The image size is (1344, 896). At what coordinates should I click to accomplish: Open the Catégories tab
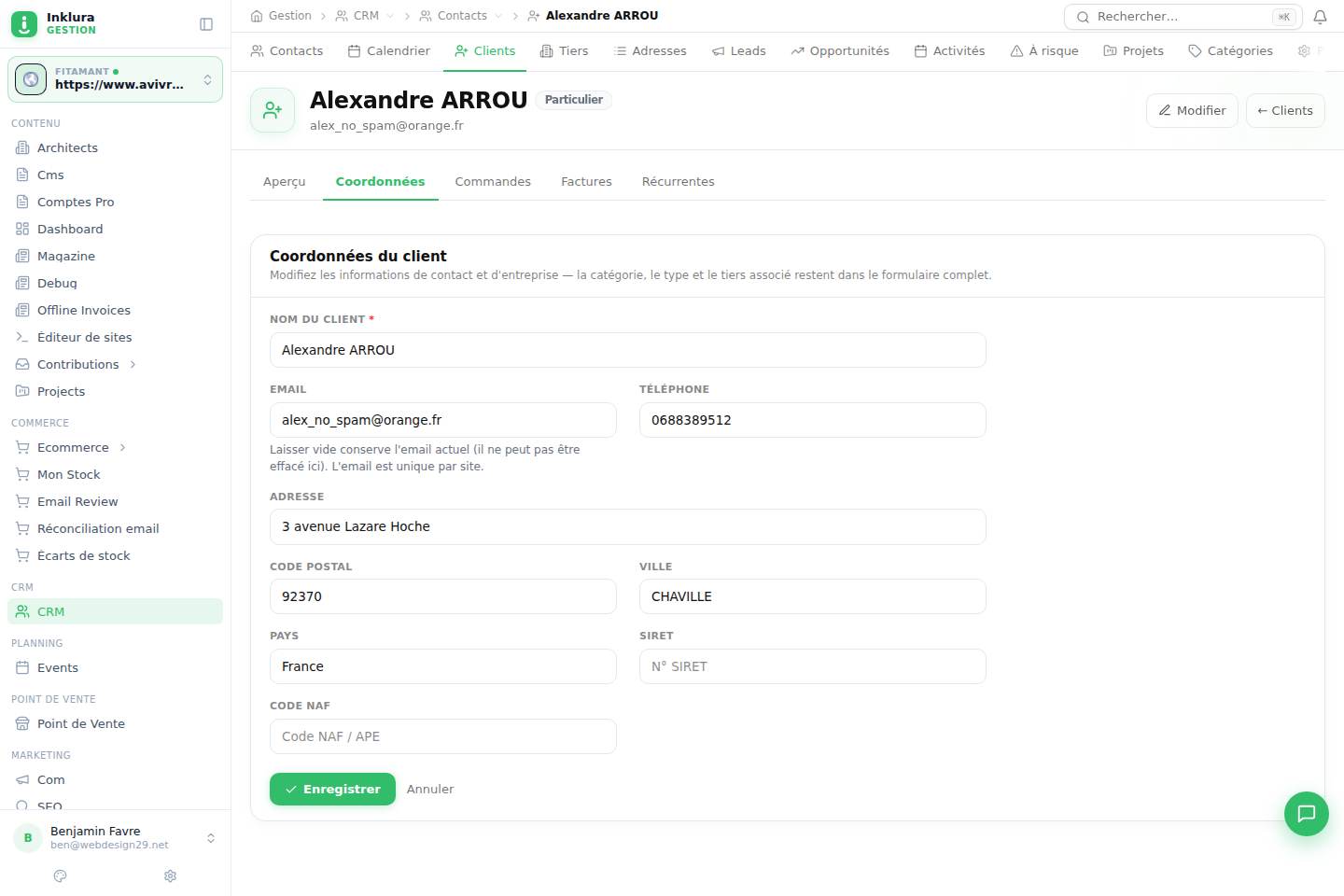(x=1230, y=51)
